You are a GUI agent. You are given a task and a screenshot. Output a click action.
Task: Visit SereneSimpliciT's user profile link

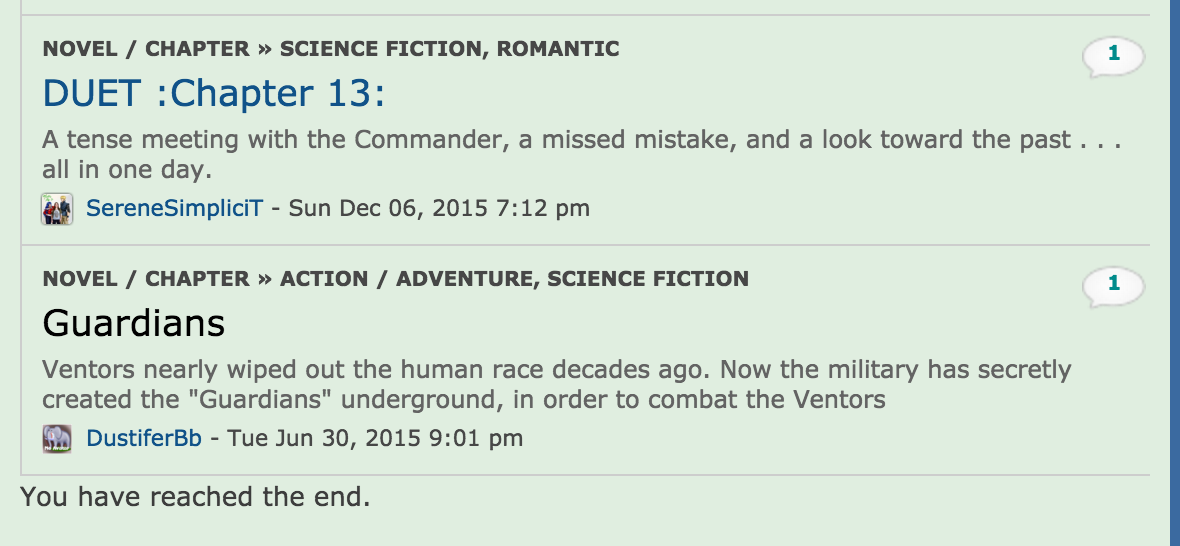[175, 208]
